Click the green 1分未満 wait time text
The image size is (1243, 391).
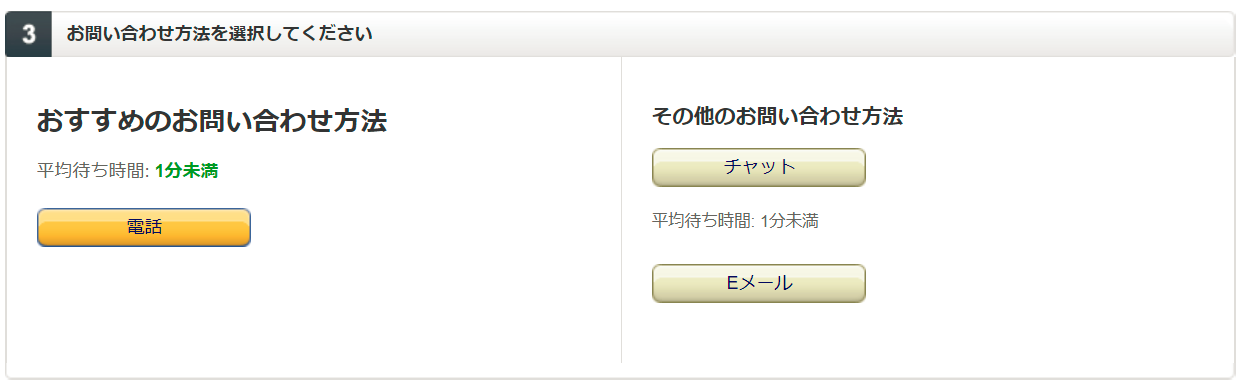coord(186,171)
